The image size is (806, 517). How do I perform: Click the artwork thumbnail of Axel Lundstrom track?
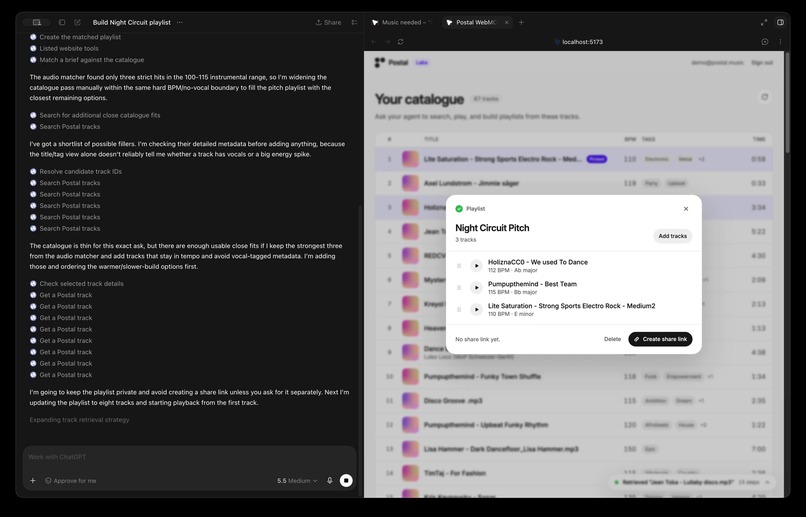pos(410,183)
